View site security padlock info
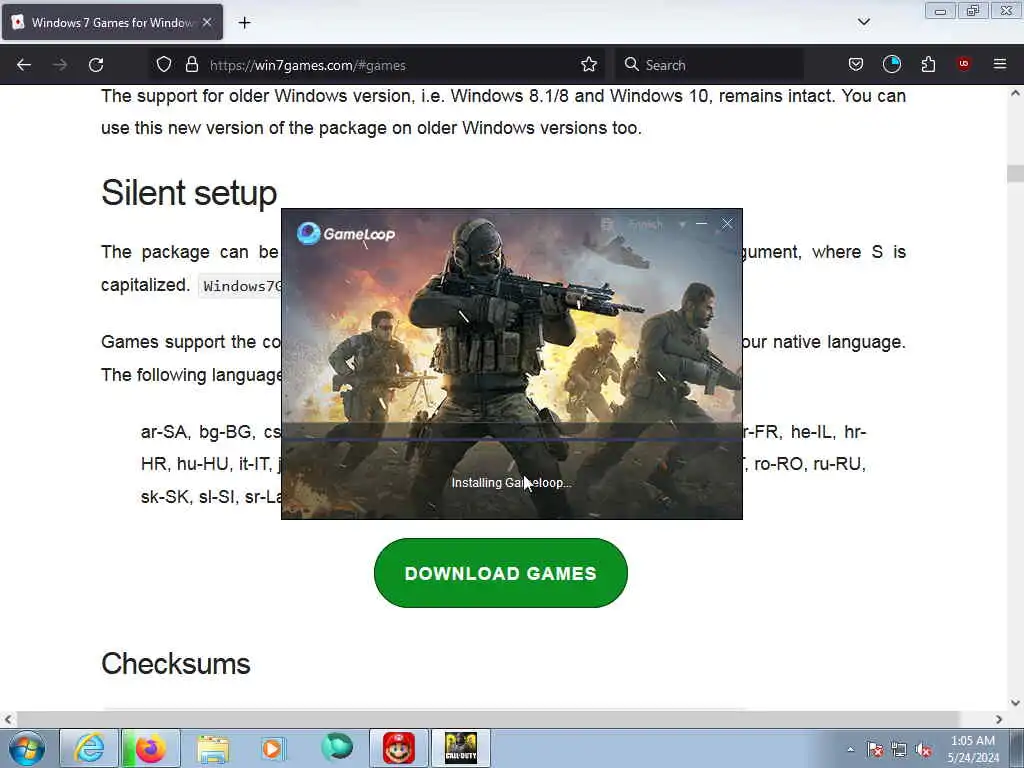1024x768 pixels. click(191, 64)
